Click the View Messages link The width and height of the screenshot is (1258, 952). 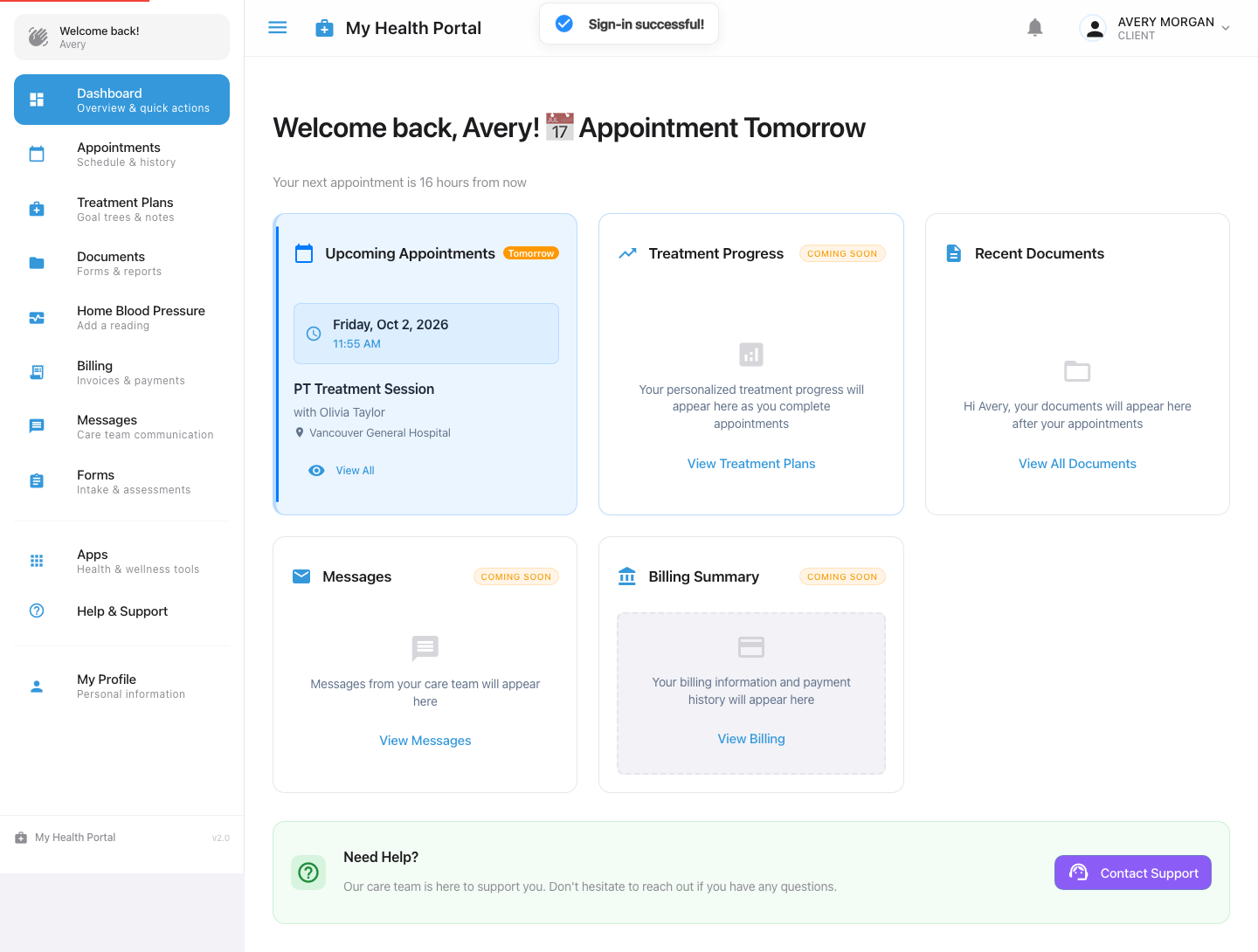425,741
